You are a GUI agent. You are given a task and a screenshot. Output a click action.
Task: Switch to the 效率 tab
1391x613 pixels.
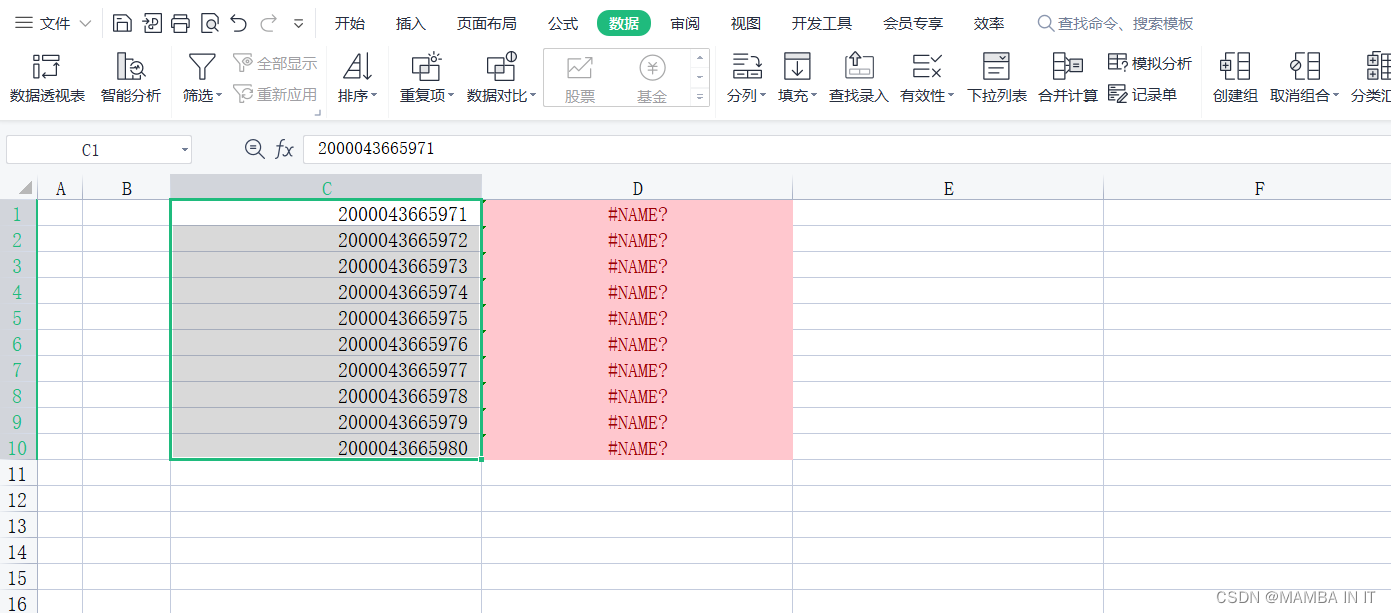[989, 23]
